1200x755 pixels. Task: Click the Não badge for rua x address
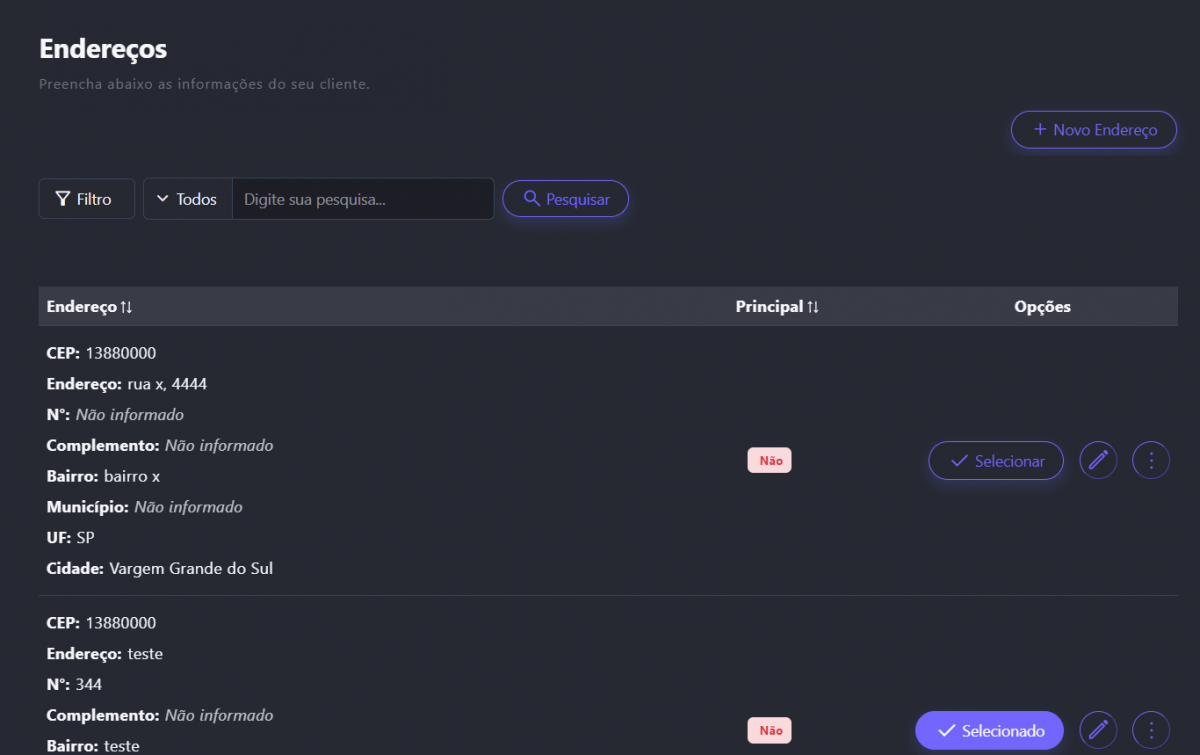770,461
